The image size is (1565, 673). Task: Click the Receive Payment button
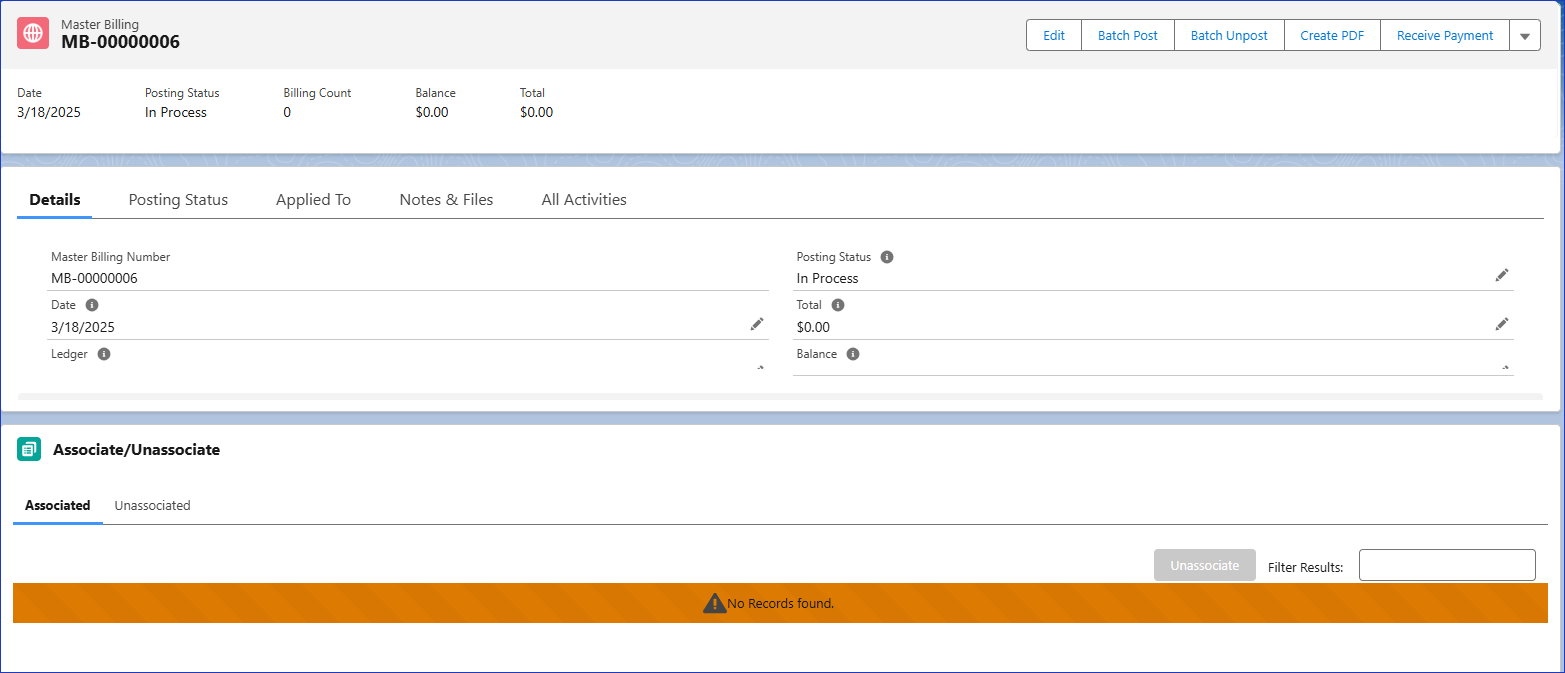coord(1445,36)
